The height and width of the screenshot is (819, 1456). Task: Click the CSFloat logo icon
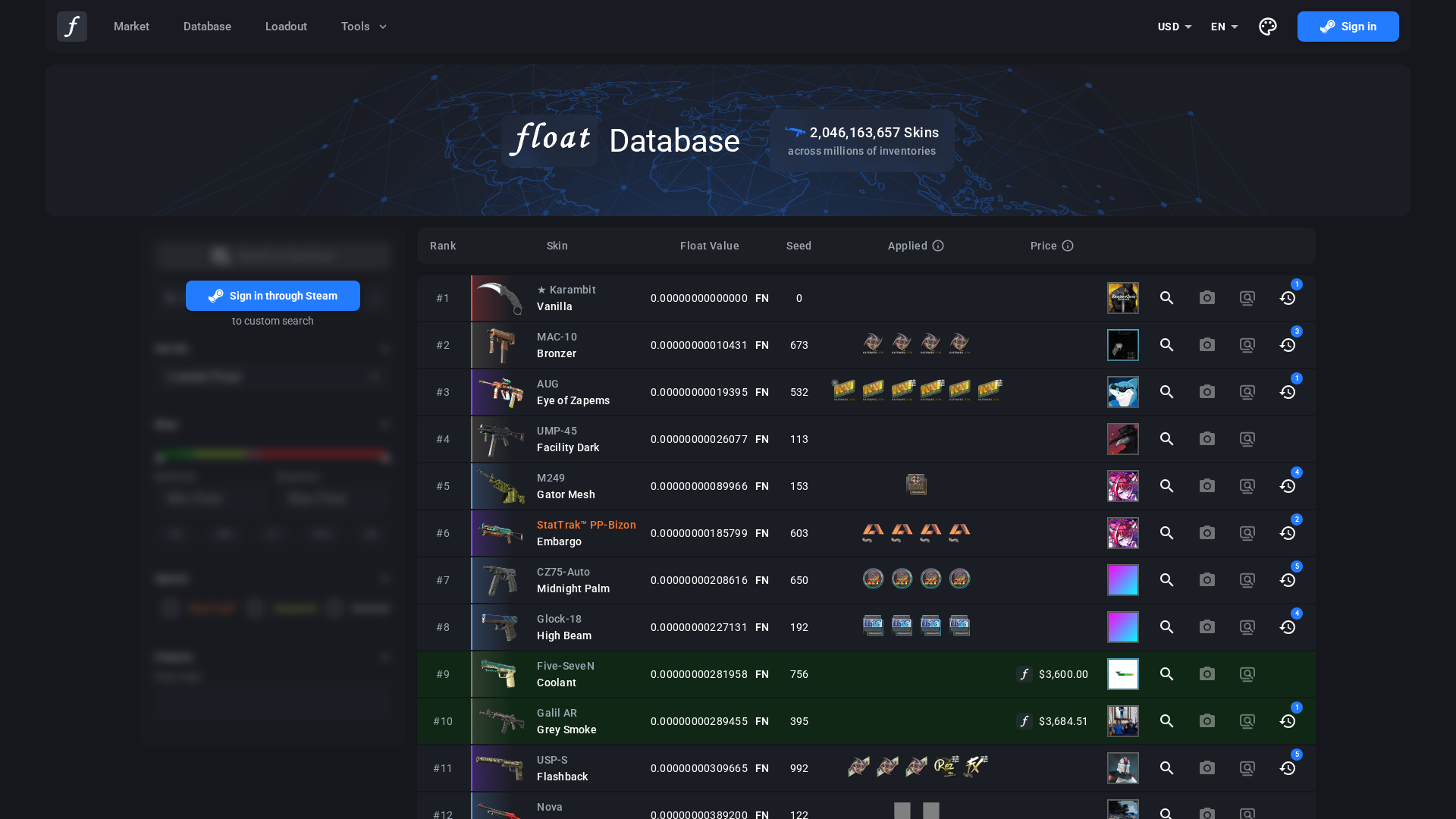click(72, 27)
